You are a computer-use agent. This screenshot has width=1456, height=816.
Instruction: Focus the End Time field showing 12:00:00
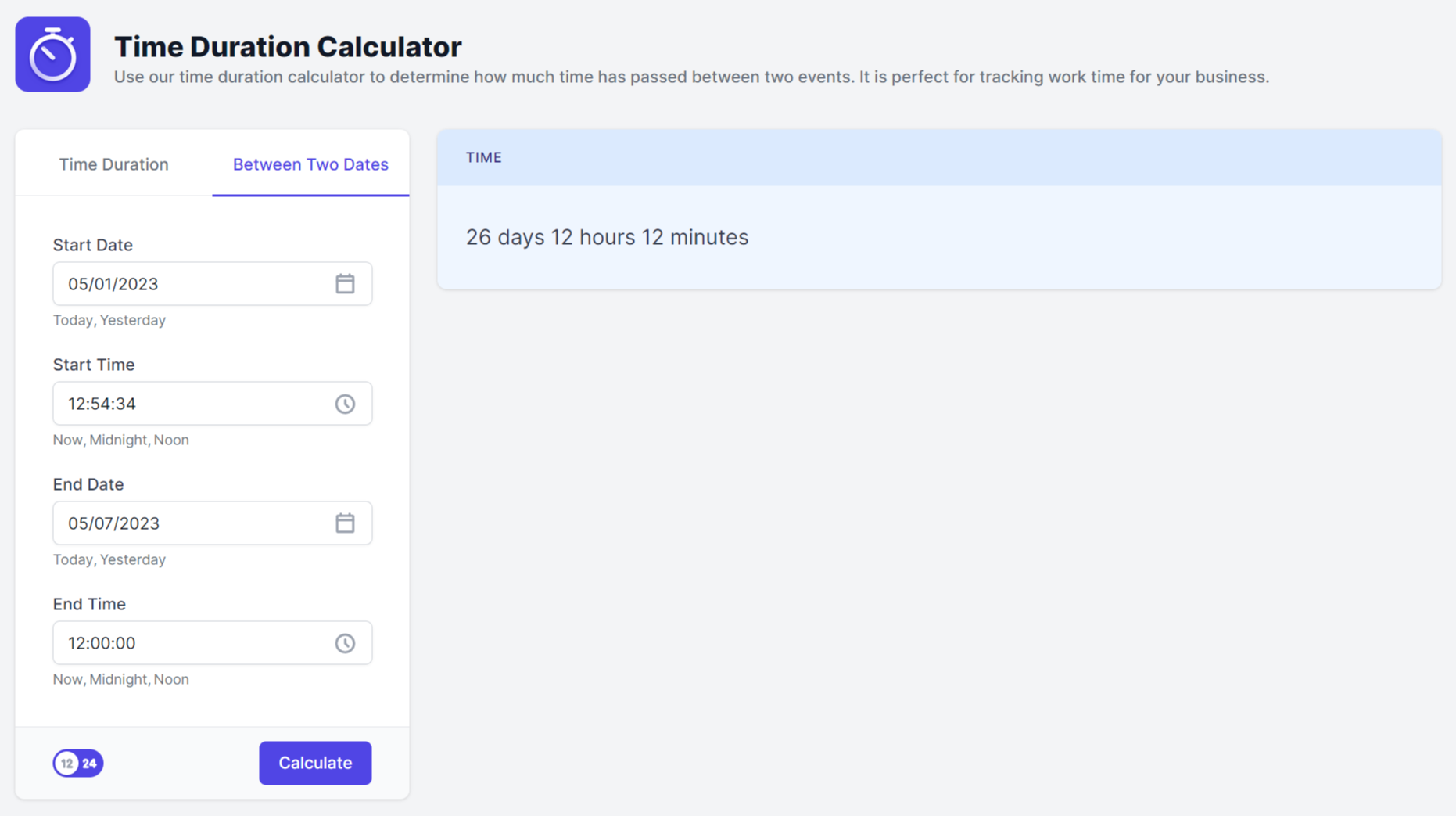213,643
